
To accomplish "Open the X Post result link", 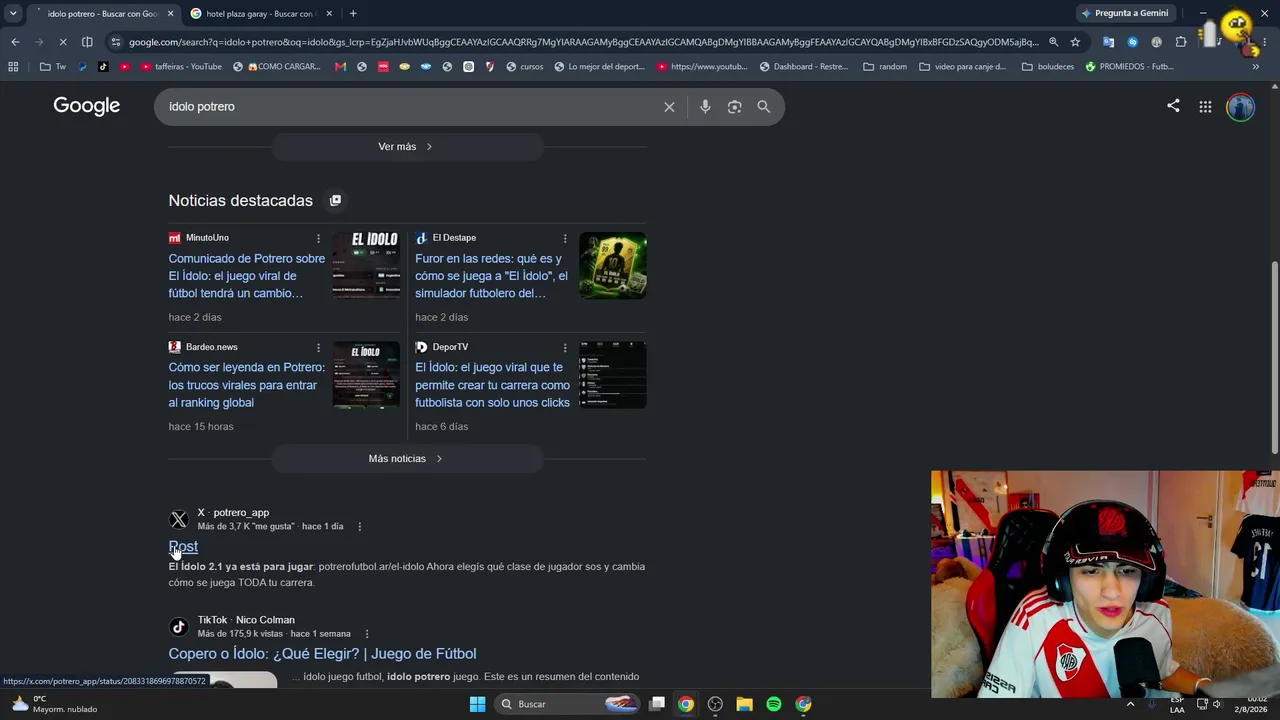I will point(183,547).
